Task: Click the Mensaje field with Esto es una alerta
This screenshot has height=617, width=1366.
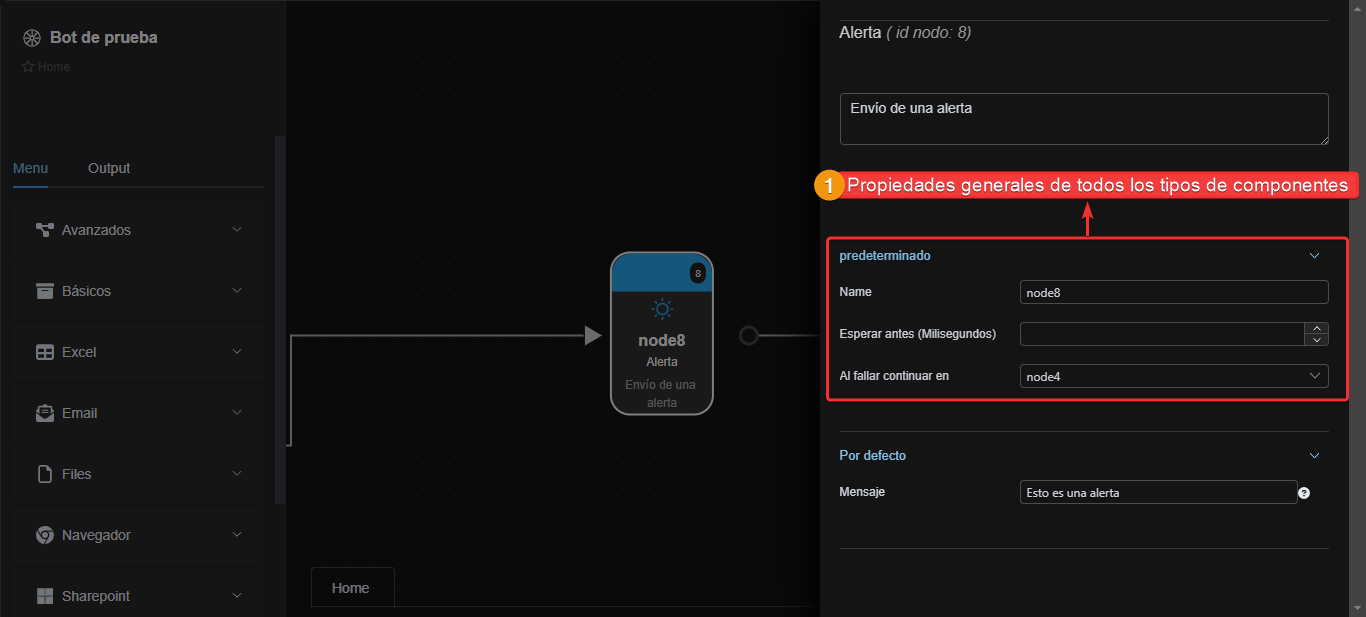Action: coord(1158,492)
